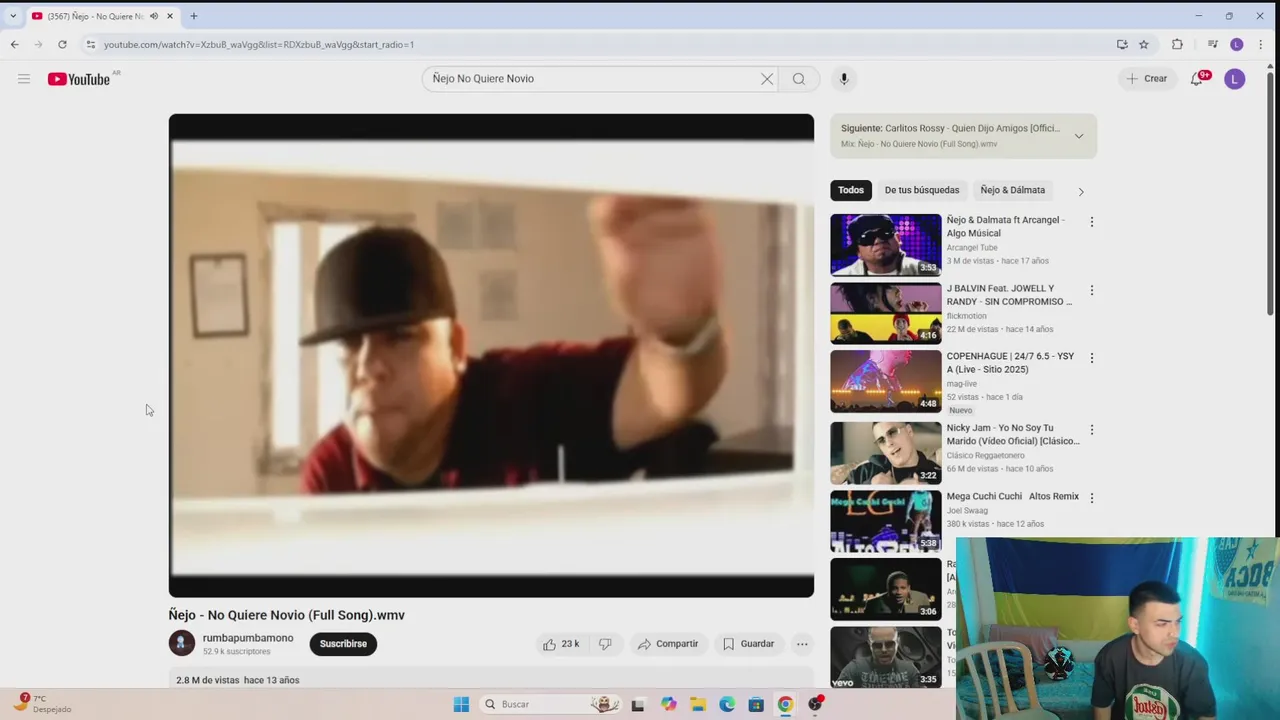
Task: Open the YouTube hamburger guide menu
Action: [24, 79]
